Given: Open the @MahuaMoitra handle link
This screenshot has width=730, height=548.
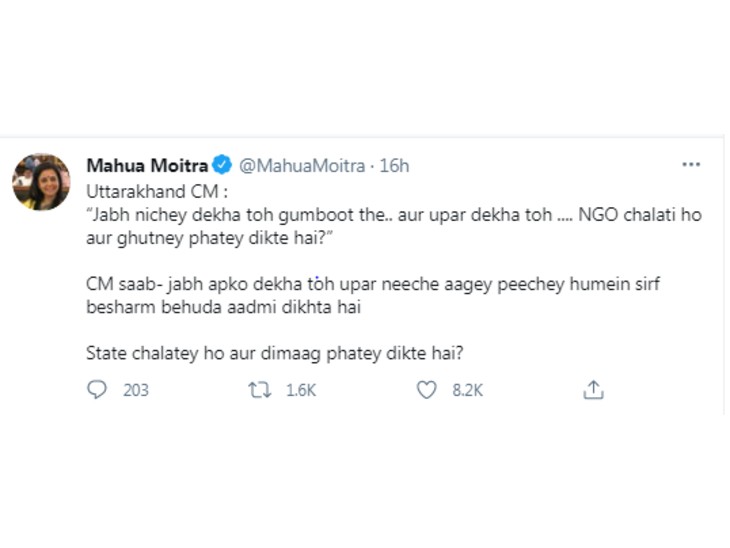Looking at the screenshot, I should [x=302, y=166].
